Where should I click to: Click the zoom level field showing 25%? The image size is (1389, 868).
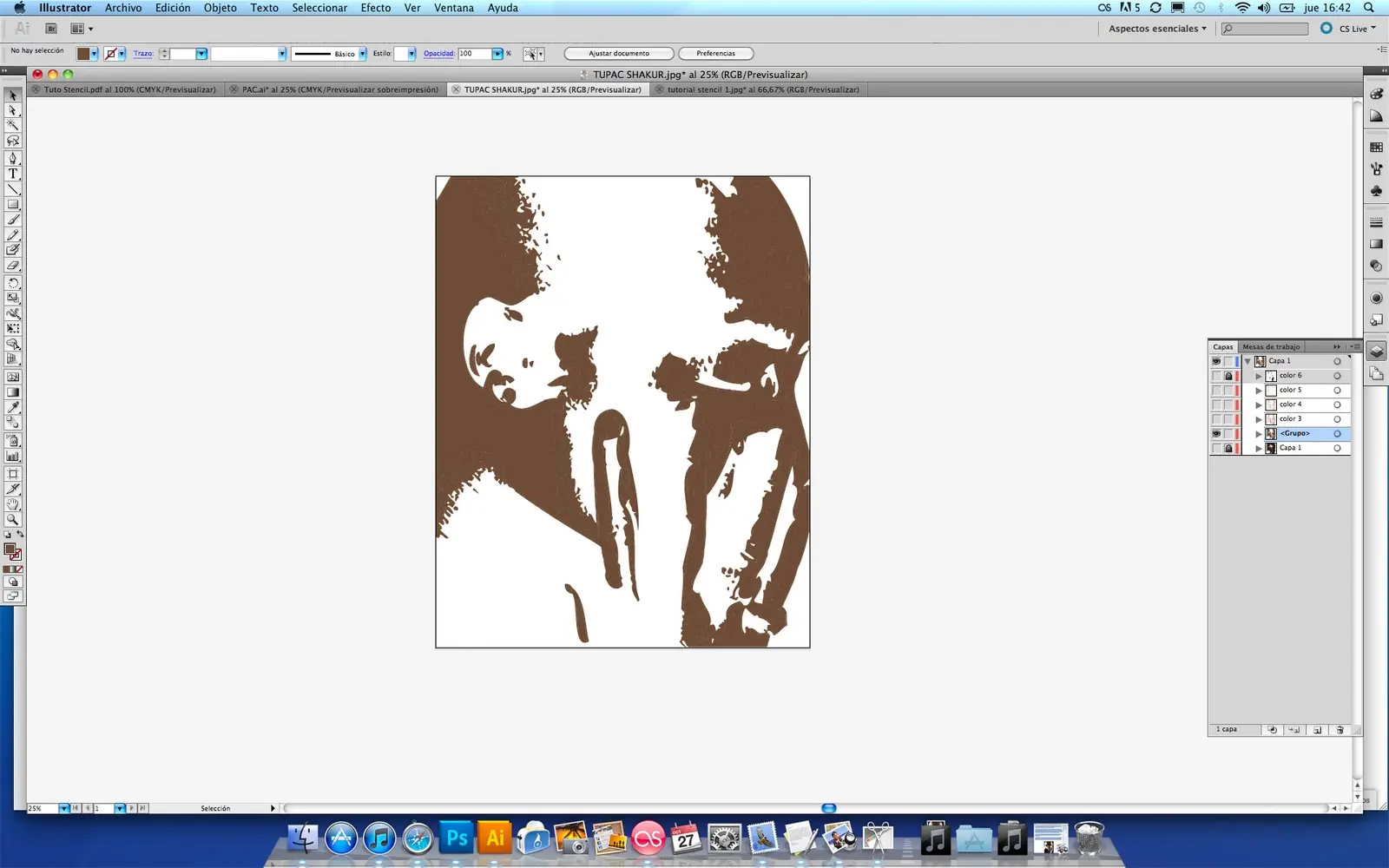43,808
